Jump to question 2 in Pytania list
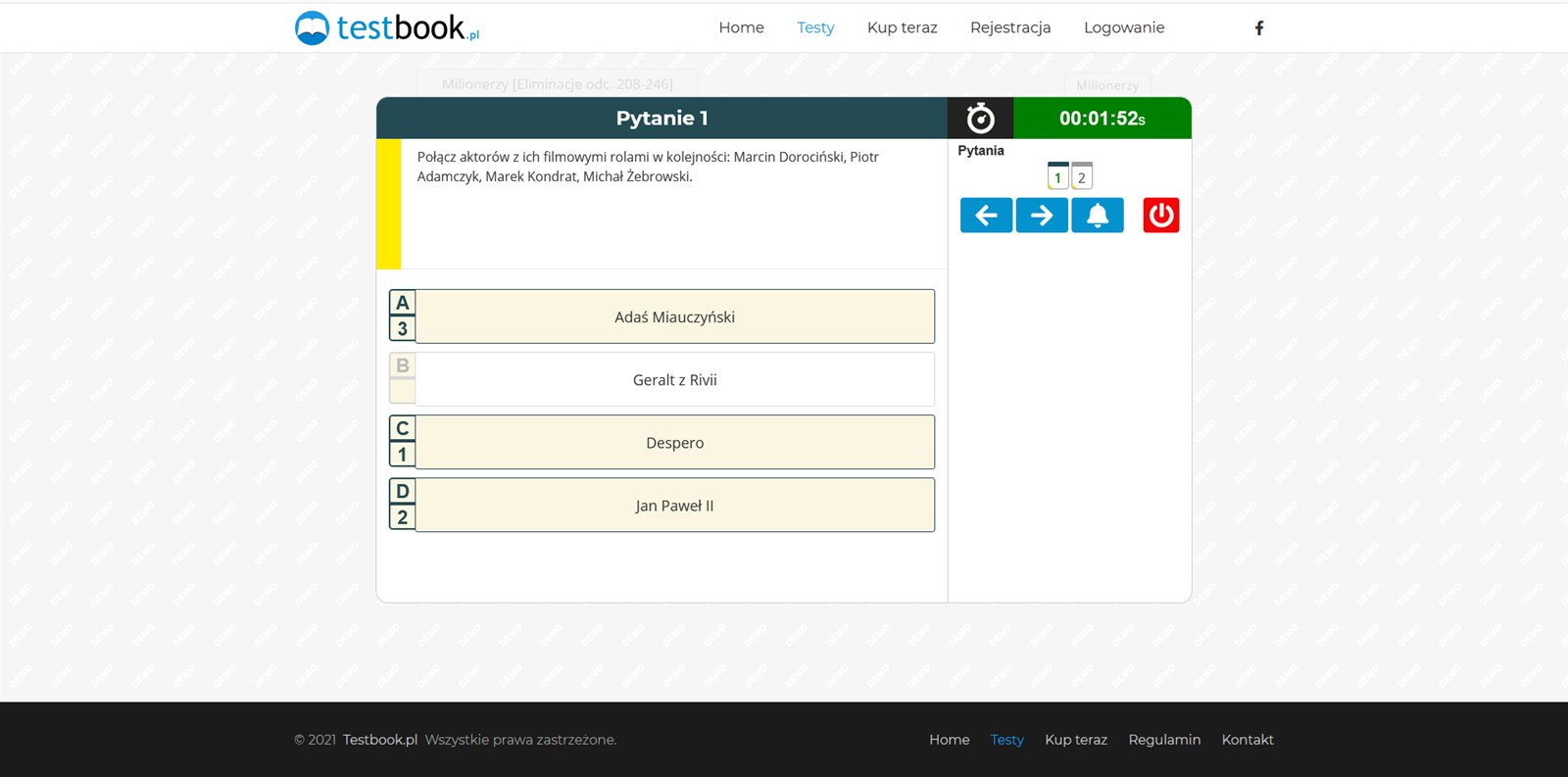Image resolution: width=1568 pixels, height=777 pixels. coord(1082,177)
